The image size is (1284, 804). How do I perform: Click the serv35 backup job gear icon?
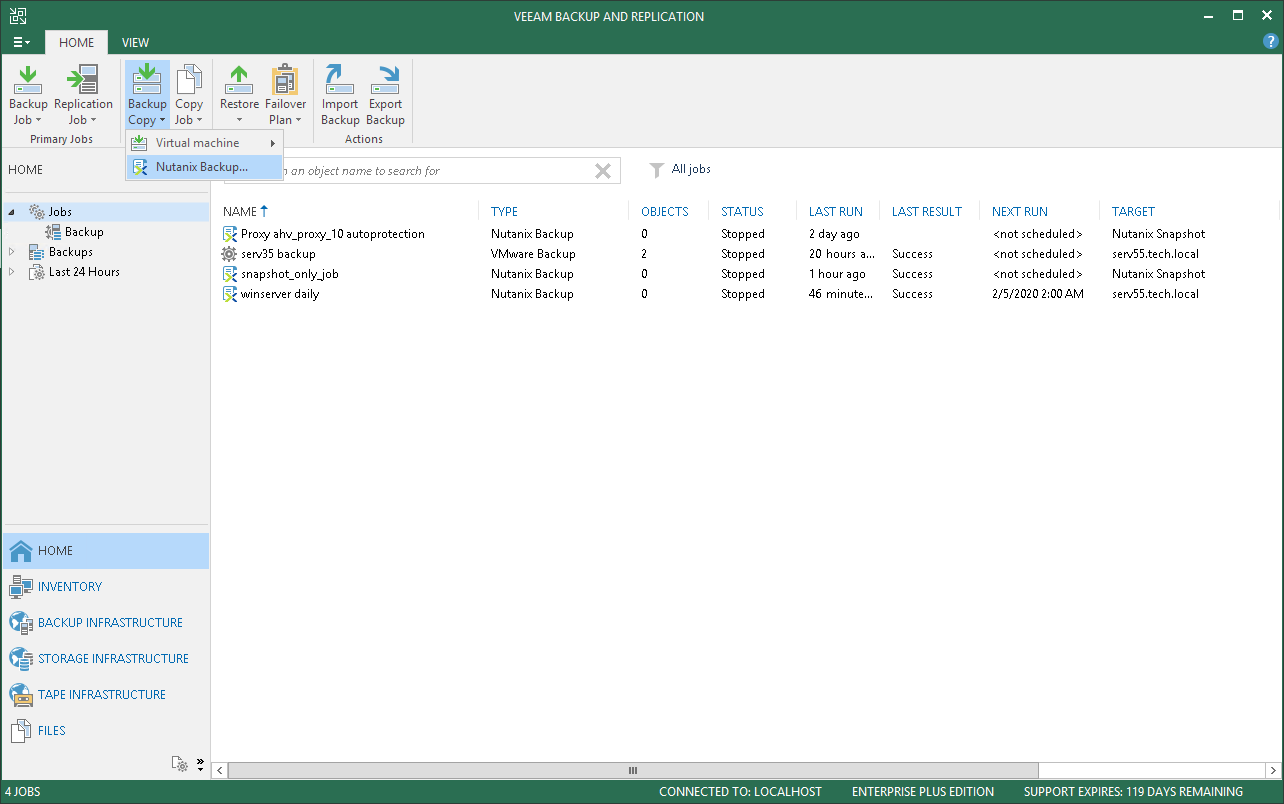pos(230,254)
